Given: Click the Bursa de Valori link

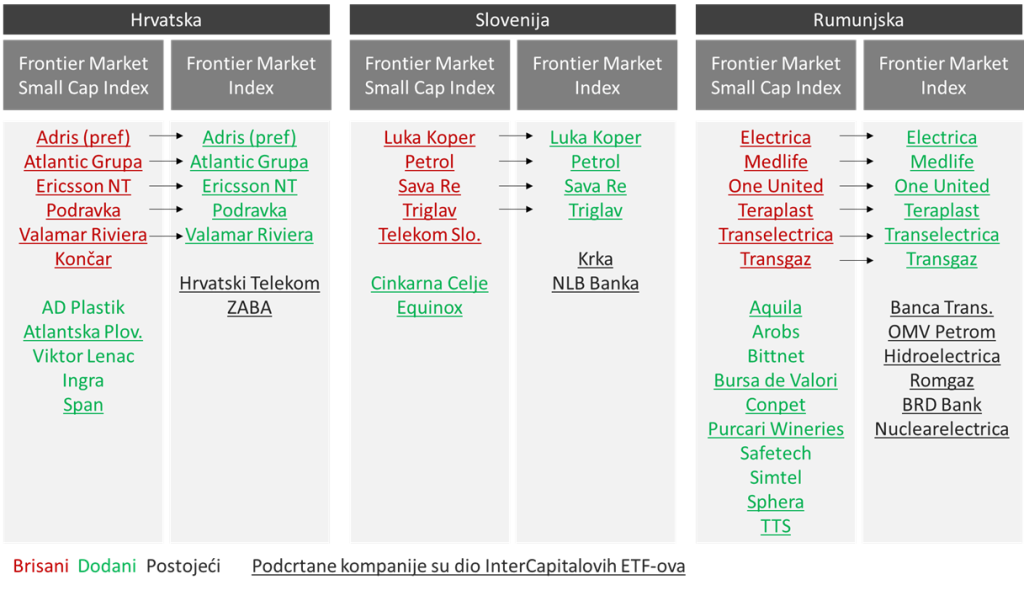Looking at the screenshot, I should pos(776,380).
